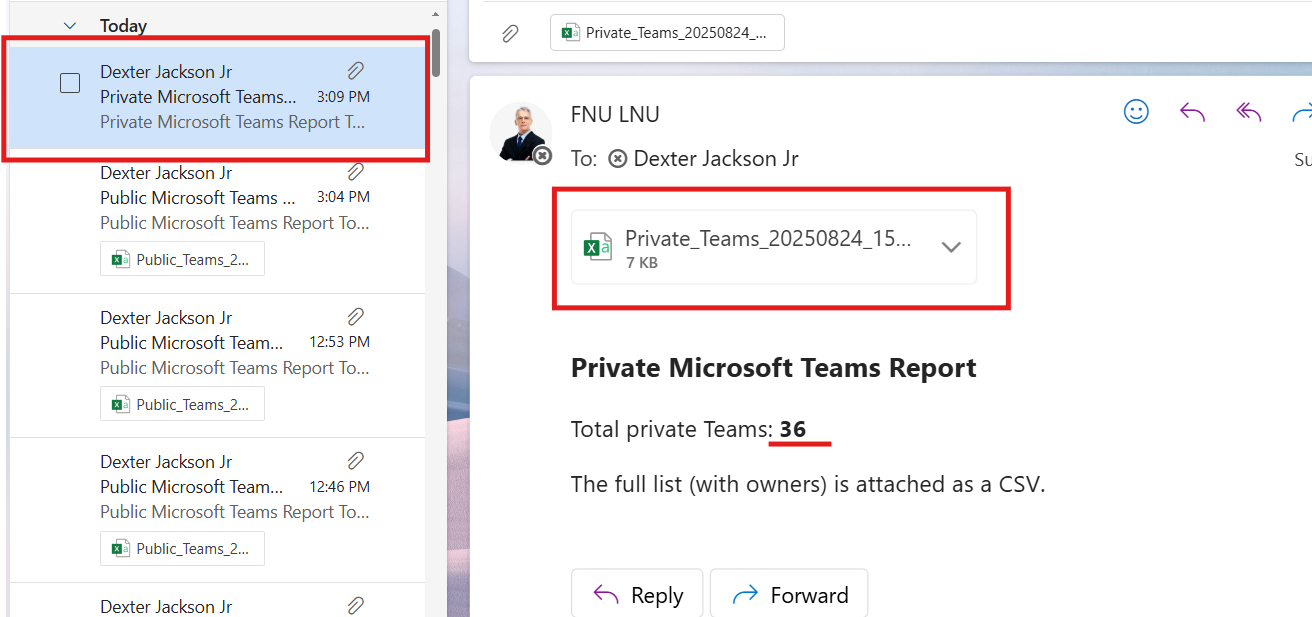Click the emoji reaction smiley icon
The height and width of the screenshot is (617, 1312).
pyautogui.click(x=1136, y=112)
